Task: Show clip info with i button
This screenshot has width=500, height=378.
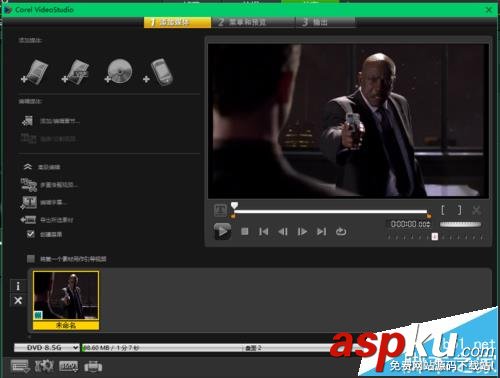Action: pyautogui.click(x=18, y=286)
